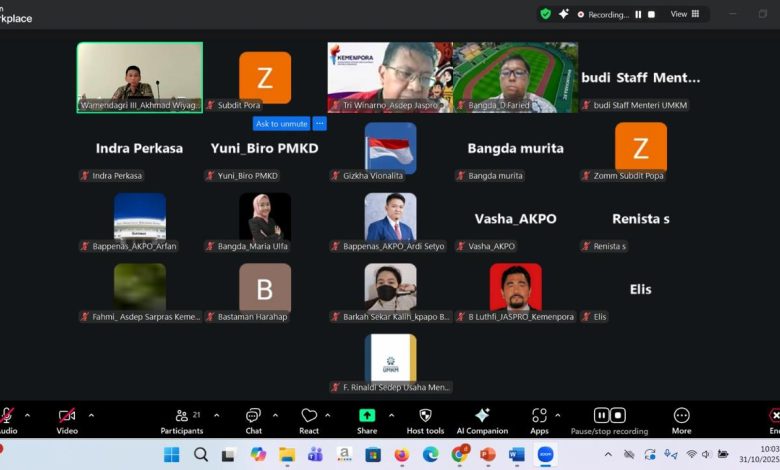The image size is (780, 470).
Task: Open the Participants panel
Action: (182, 421)
